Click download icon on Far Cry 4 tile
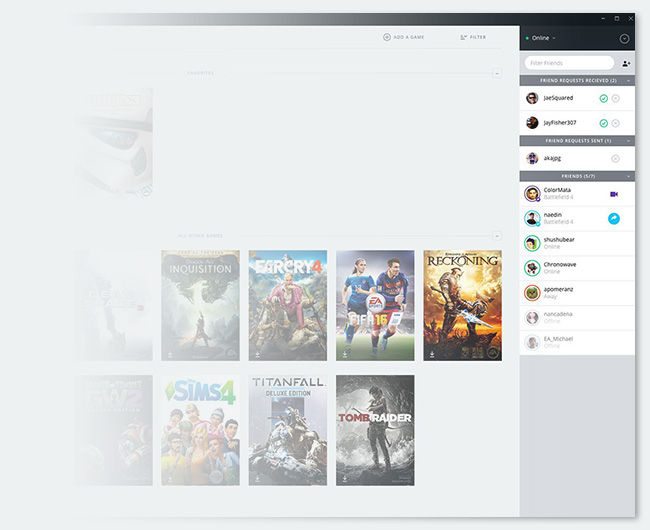Screen dimensions: 650x530 point(257,354)
